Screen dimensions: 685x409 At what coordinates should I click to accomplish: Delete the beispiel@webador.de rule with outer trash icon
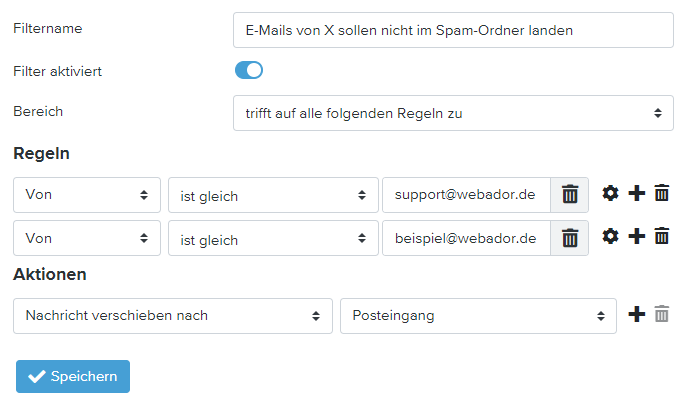(661, 237)
